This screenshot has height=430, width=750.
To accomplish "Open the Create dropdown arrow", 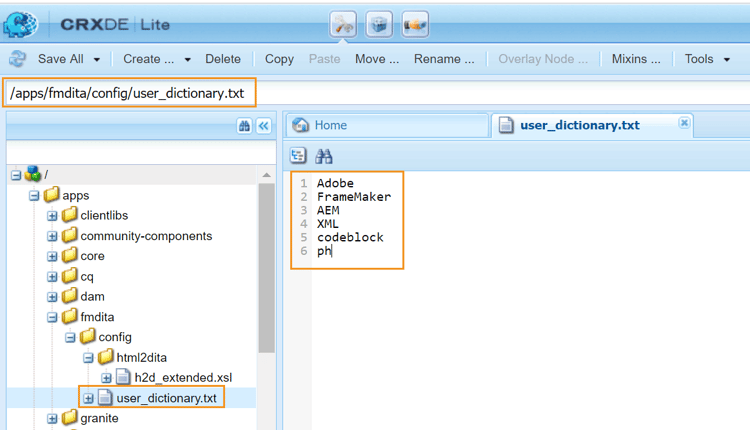I will tap(188, 60).
